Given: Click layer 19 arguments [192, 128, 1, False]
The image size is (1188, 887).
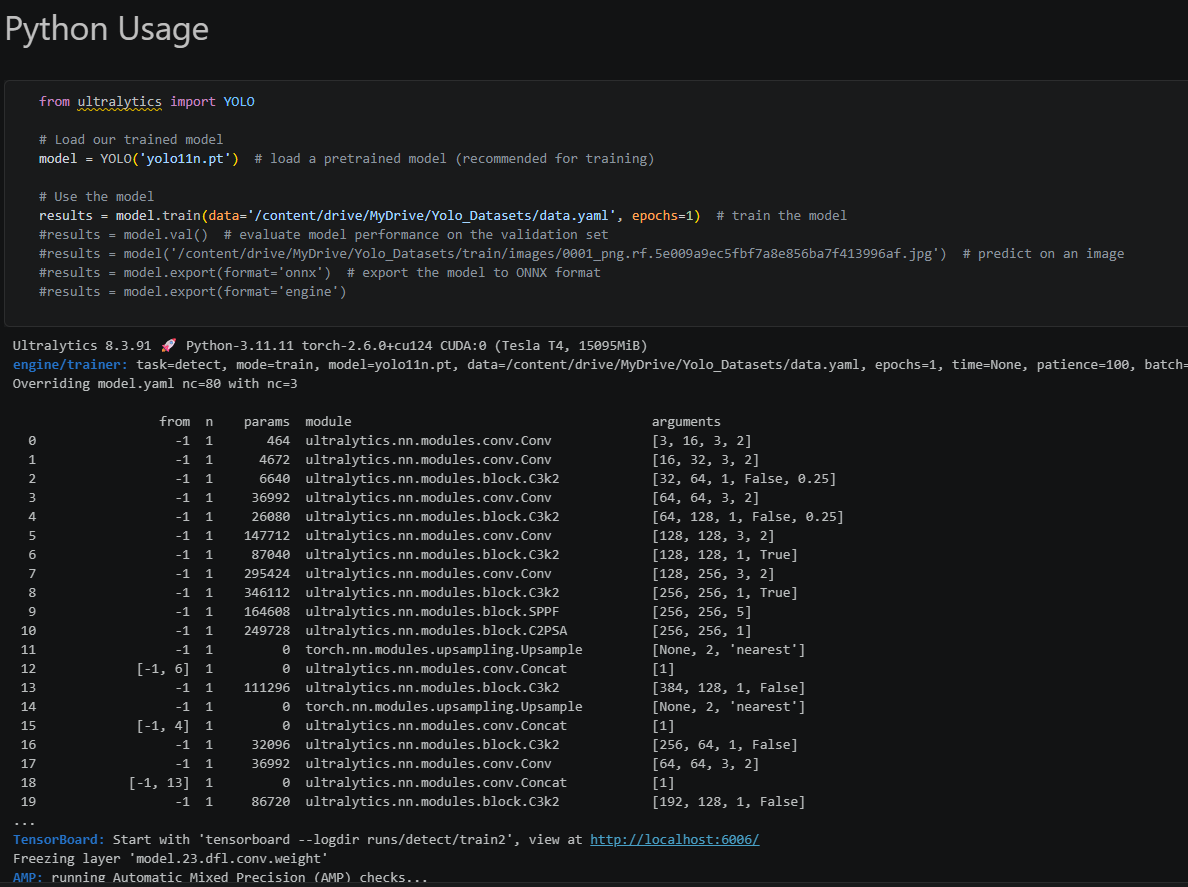Looking at the screenshot, I should click(x=728, y=801).
